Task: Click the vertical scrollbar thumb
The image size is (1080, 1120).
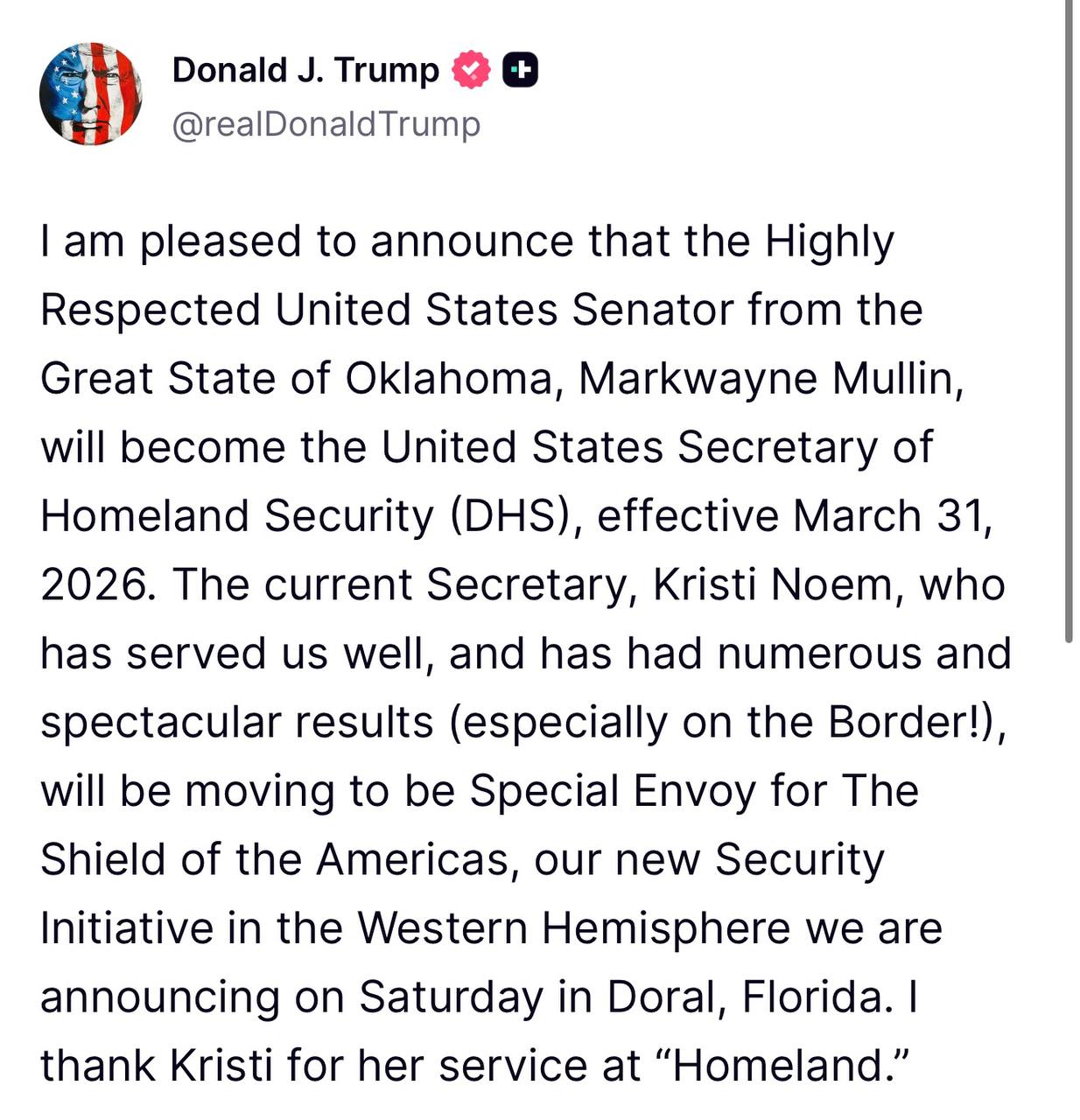Action: point(1068,322)
